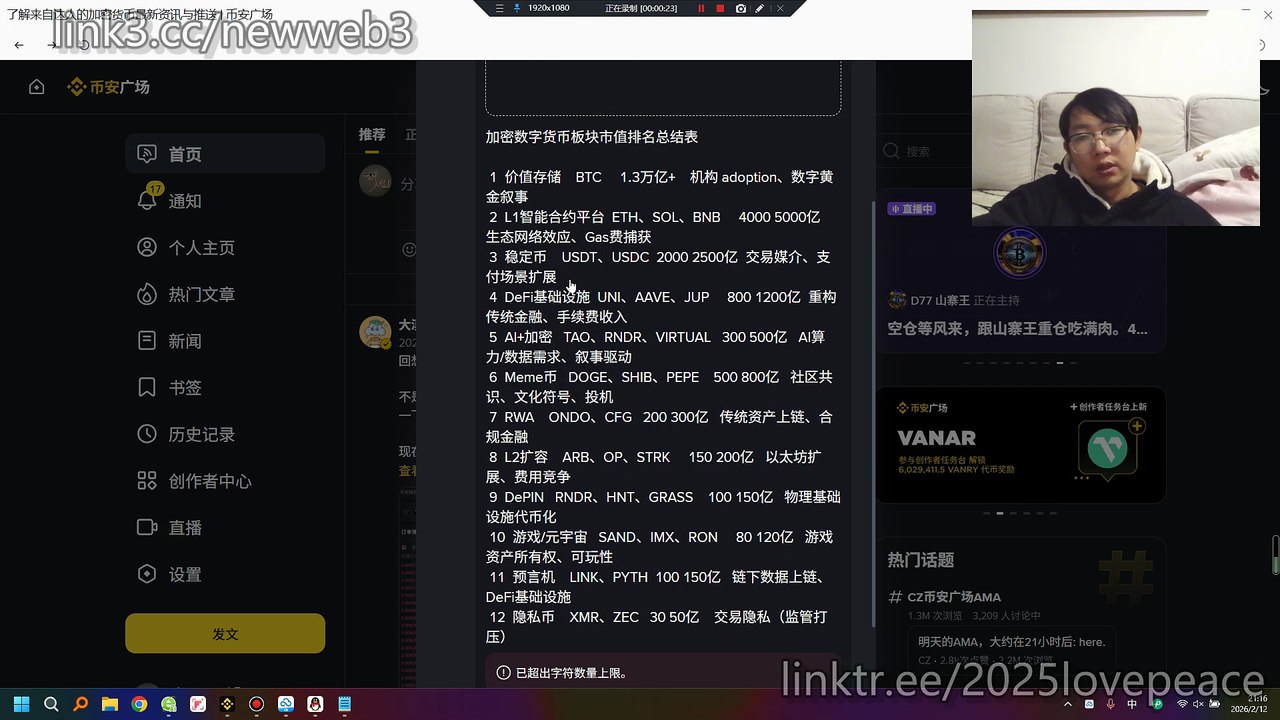Screen dimensions: 1280x720
Task: Open File Explorer from taskbar
Action: (x=110, y=704)
